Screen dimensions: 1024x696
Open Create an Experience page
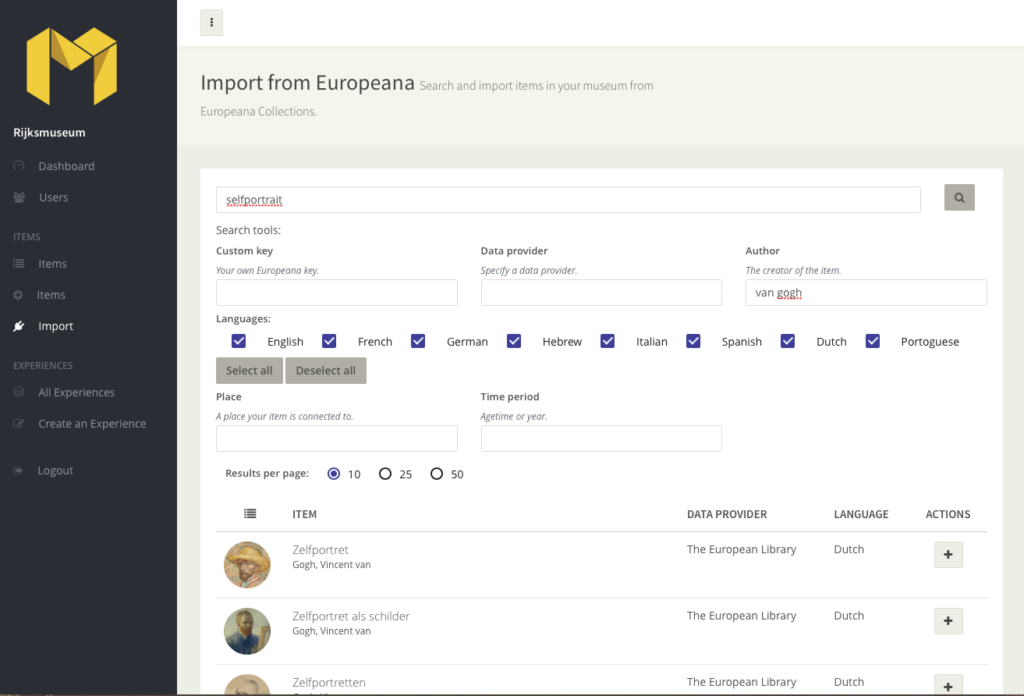92,424
